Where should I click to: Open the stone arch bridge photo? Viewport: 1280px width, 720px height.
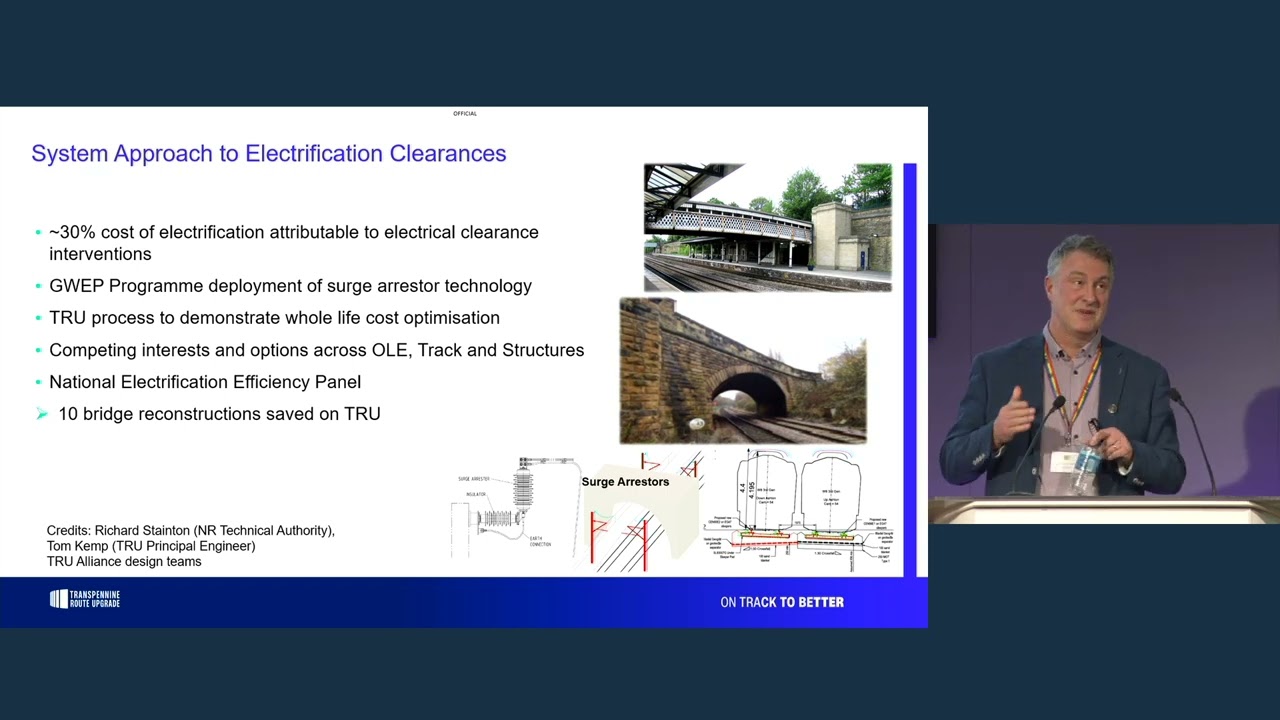pyautogui.click(x=742, y=371)
